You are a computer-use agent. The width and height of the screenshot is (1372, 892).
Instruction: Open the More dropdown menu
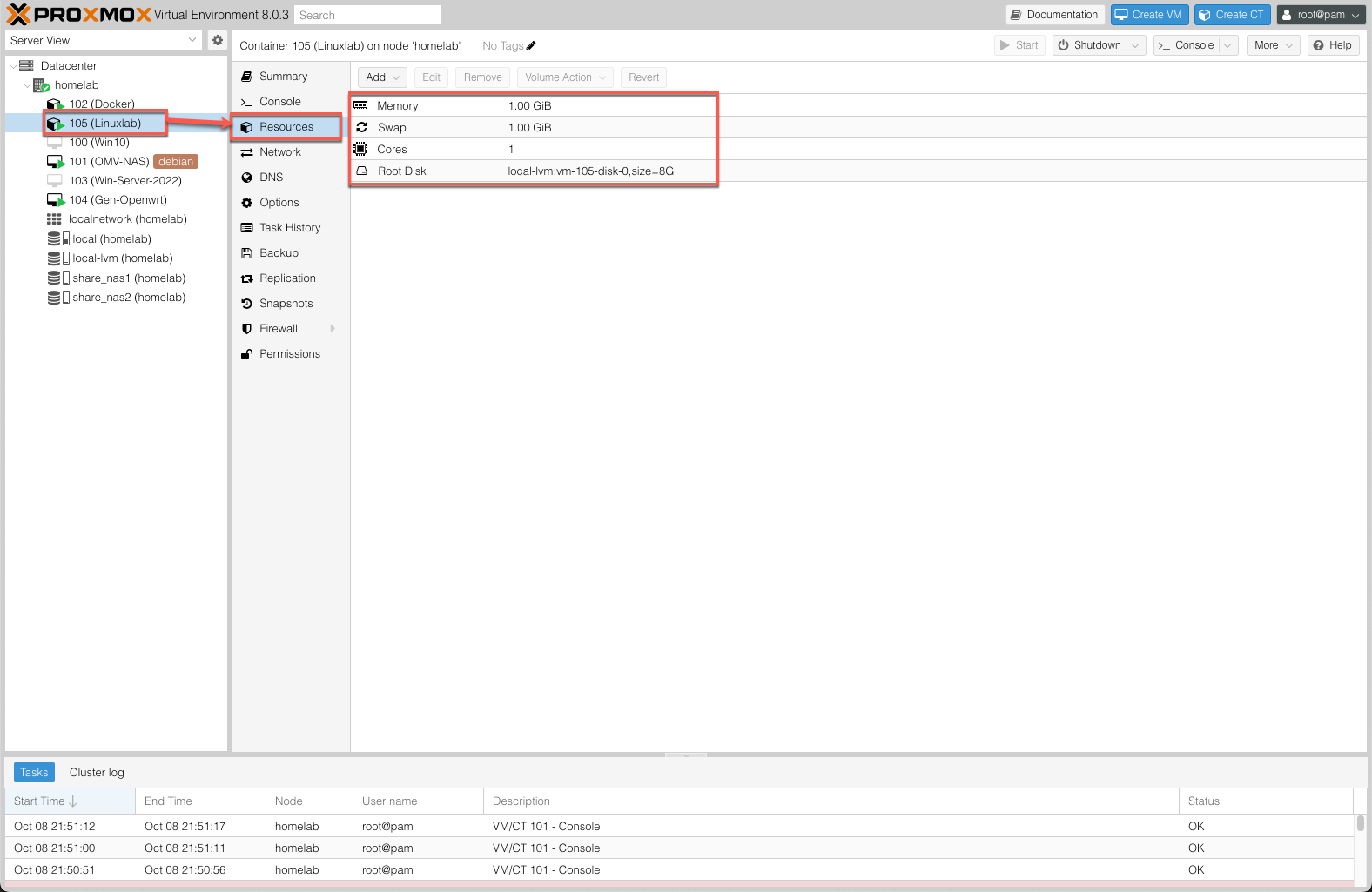coord(1273,45)
